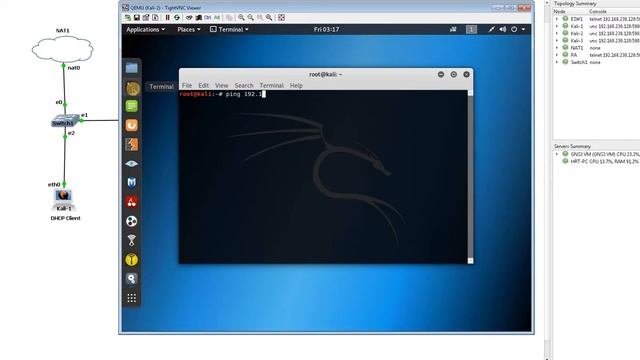Minimize the root@kali terminal window
This screenshot has width=640, height=360.
[441, 74]
